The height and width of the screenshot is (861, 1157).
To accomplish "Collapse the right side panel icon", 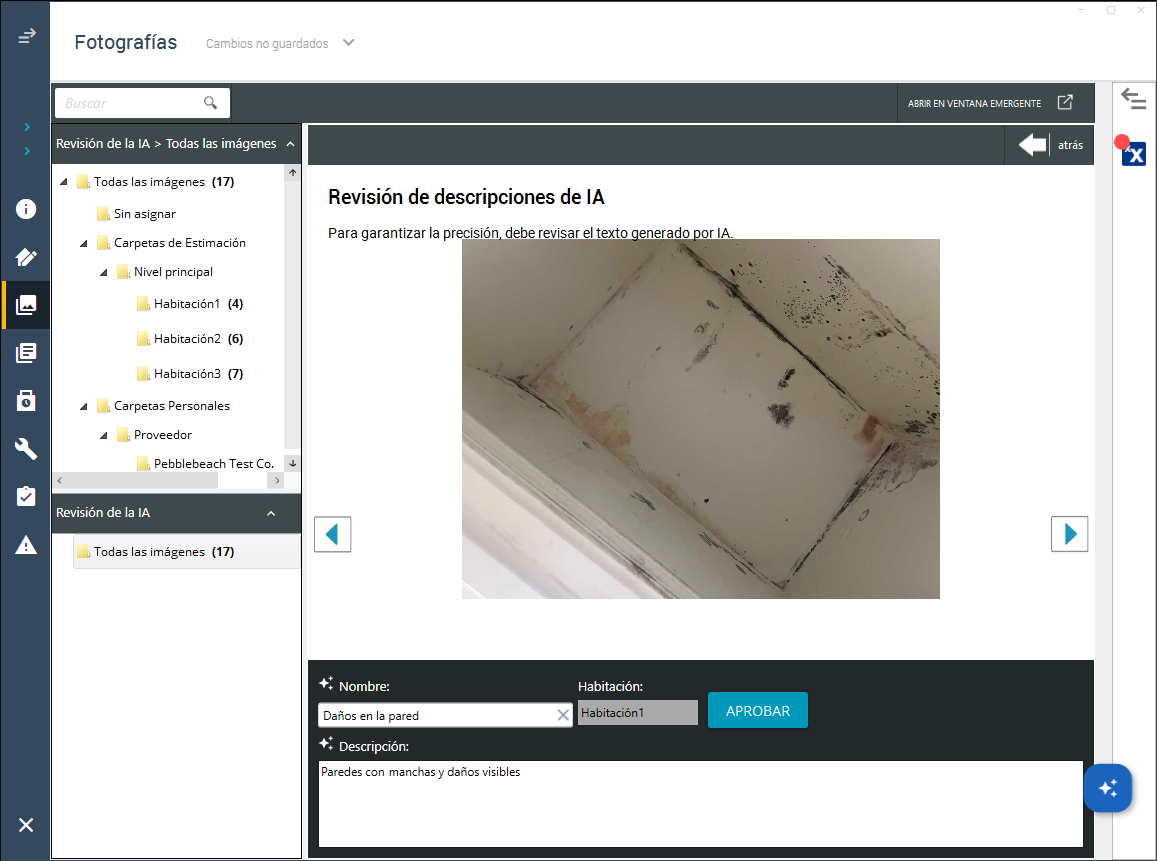I will tap(1133, 98).
